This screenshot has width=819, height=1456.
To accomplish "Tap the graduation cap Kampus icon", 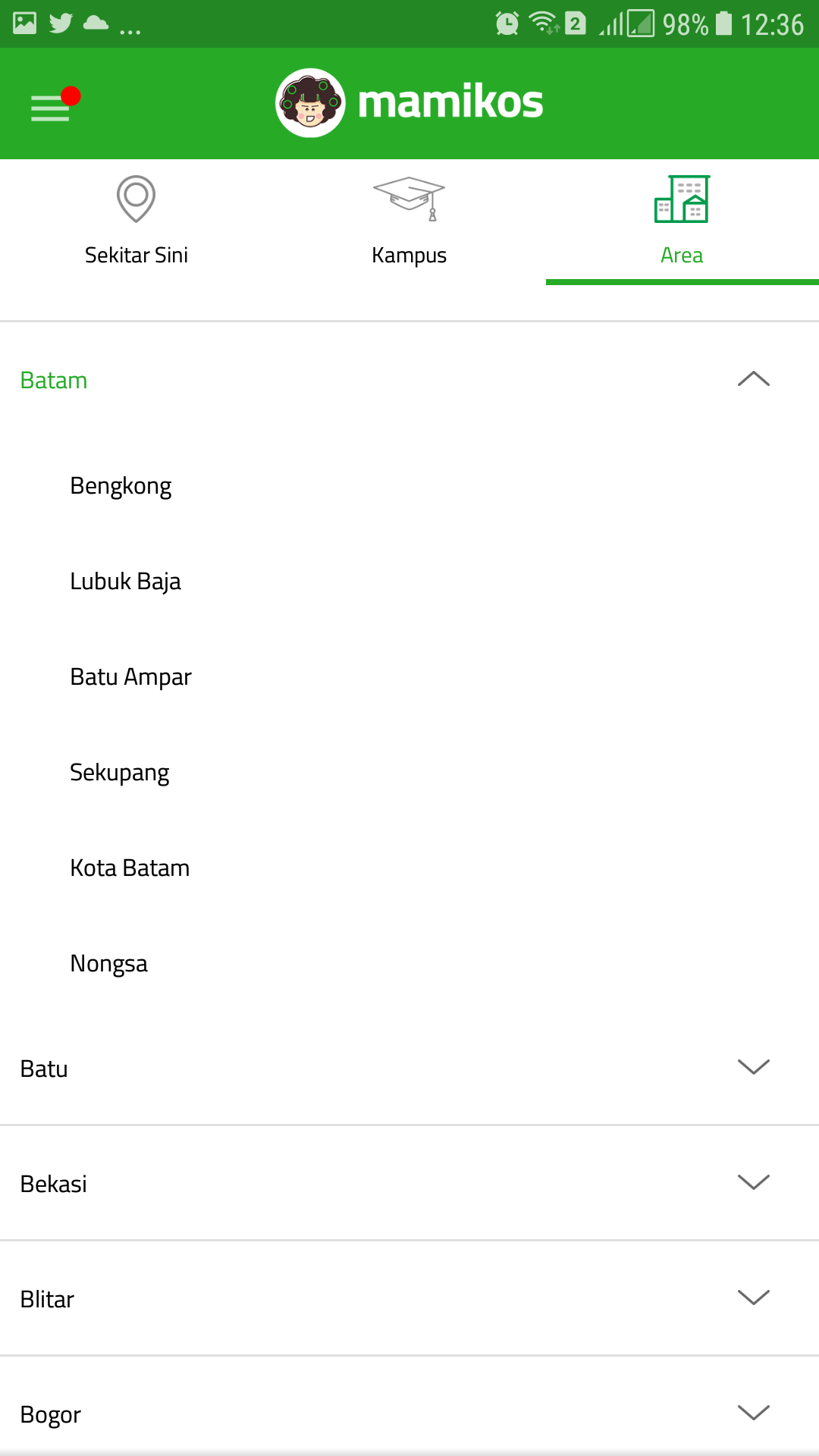I will pos(409,199).
